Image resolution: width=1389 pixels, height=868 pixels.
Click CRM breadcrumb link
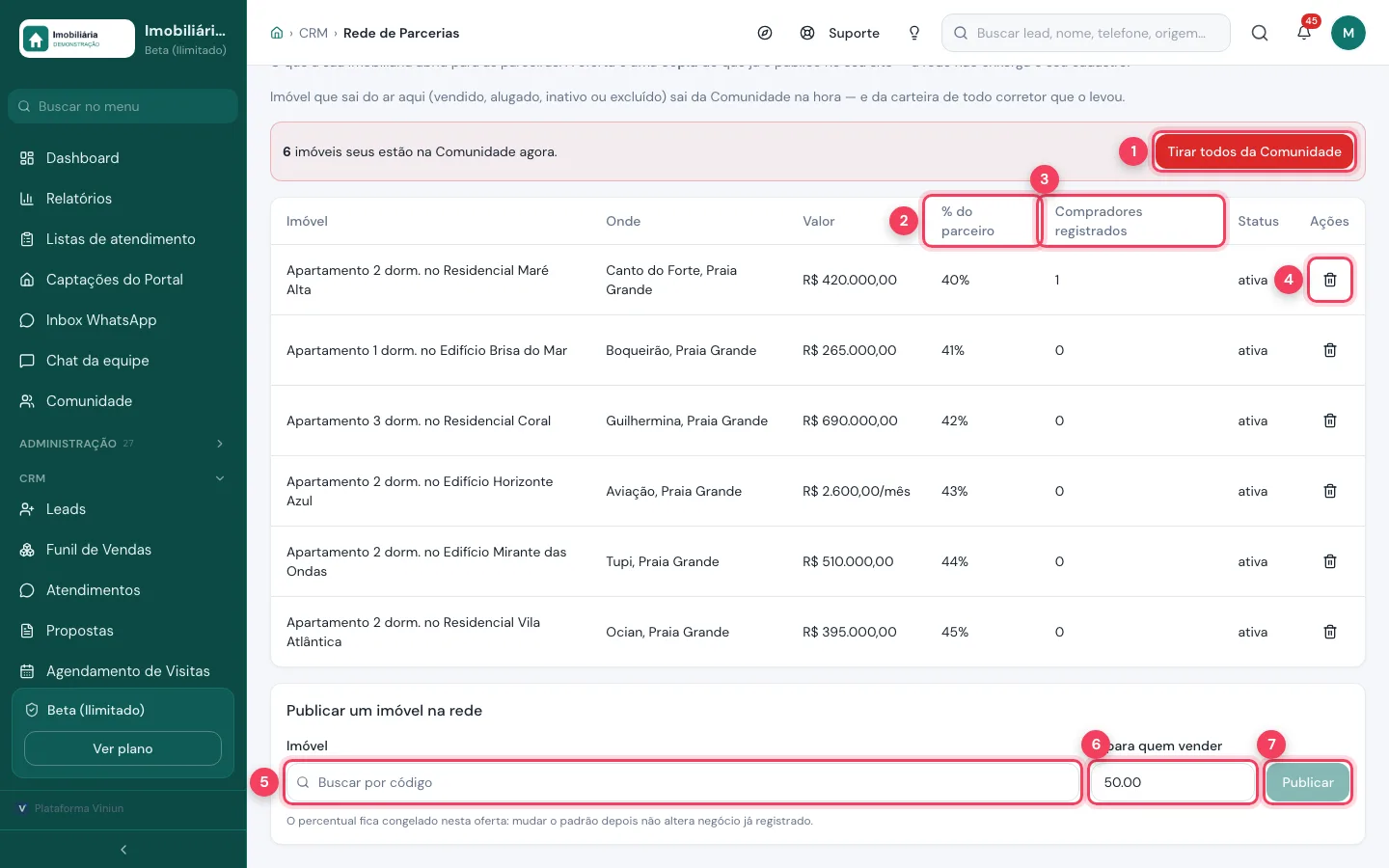click(x=313, y=33)
